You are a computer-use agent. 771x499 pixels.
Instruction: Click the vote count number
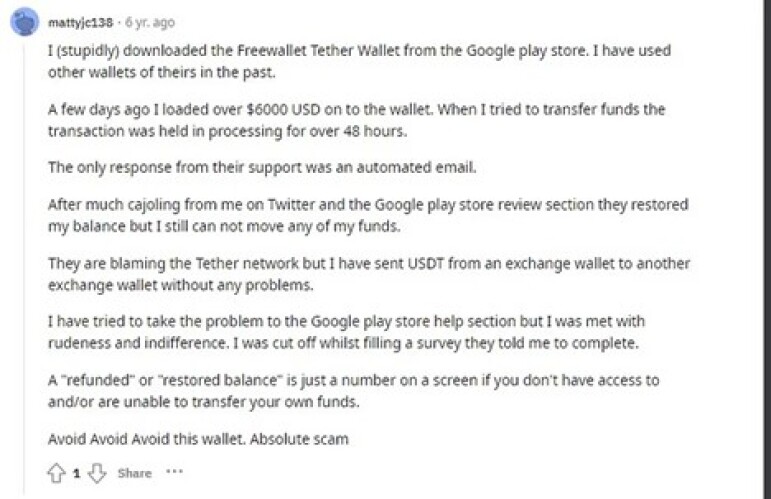click(76, 473)
